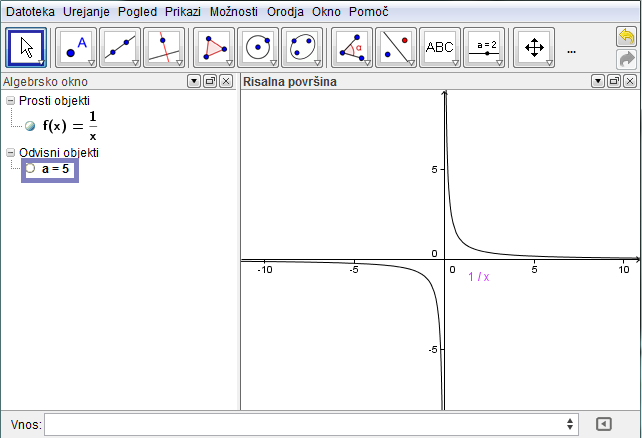Select the Circle with center tool
Image resolution: width=642 pixels, height=438 pixels.
click(x=258, y=47)
